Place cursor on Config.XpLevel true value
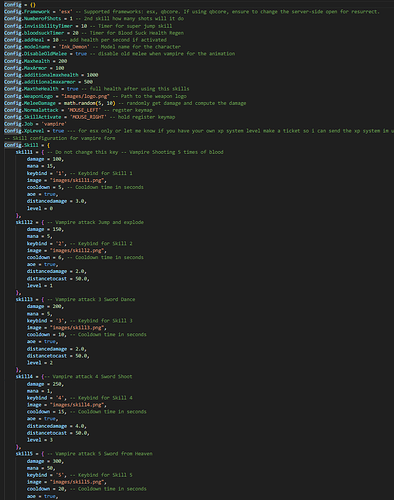This screenshot has height=500, width=394. (x=58, y=131)
